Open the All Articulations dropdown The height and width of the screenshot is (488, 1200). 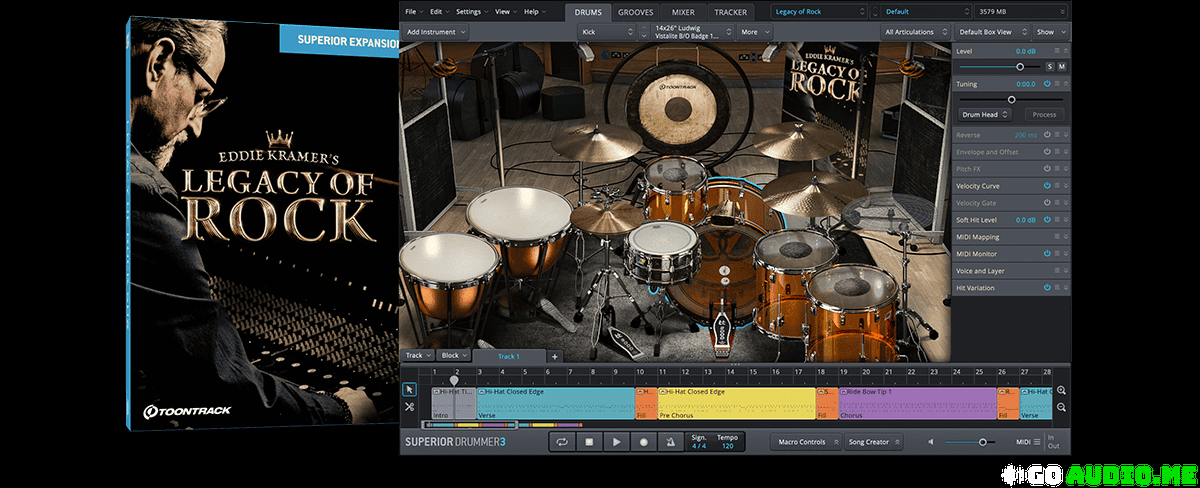click(x=915, y=32)
